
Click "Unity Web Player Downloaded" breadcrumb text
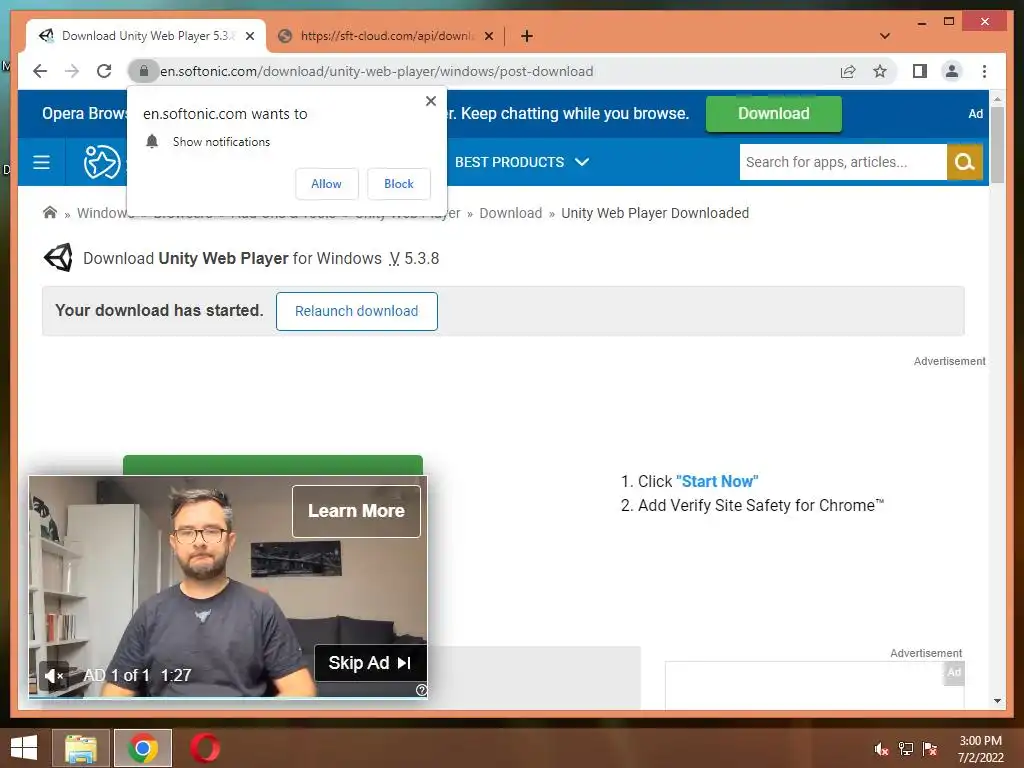655,213
